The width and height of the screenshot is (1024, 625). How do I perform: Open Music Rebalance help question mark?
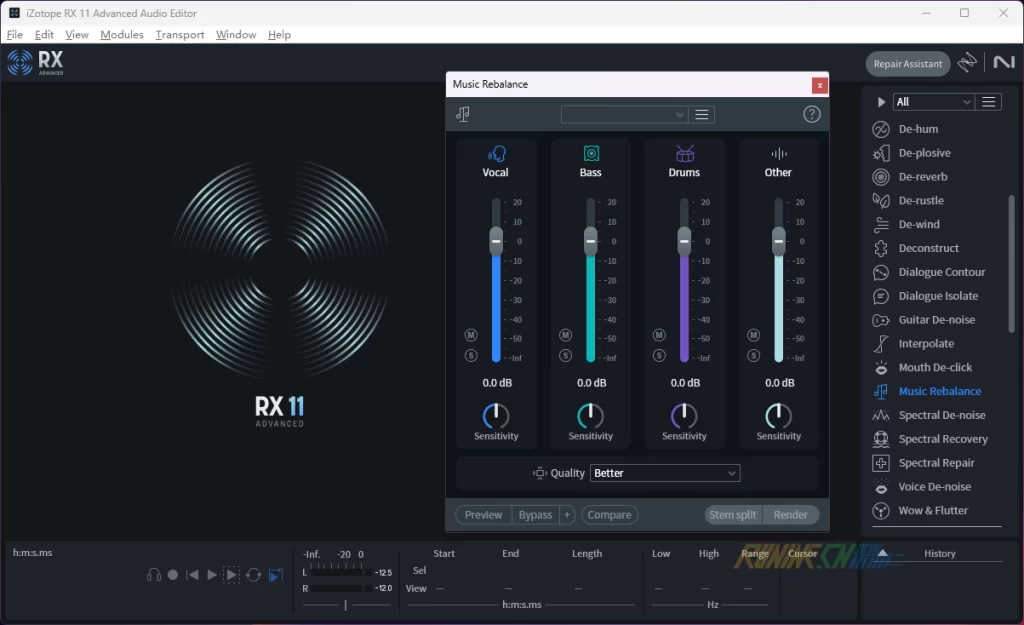click(x=811, y=114)
